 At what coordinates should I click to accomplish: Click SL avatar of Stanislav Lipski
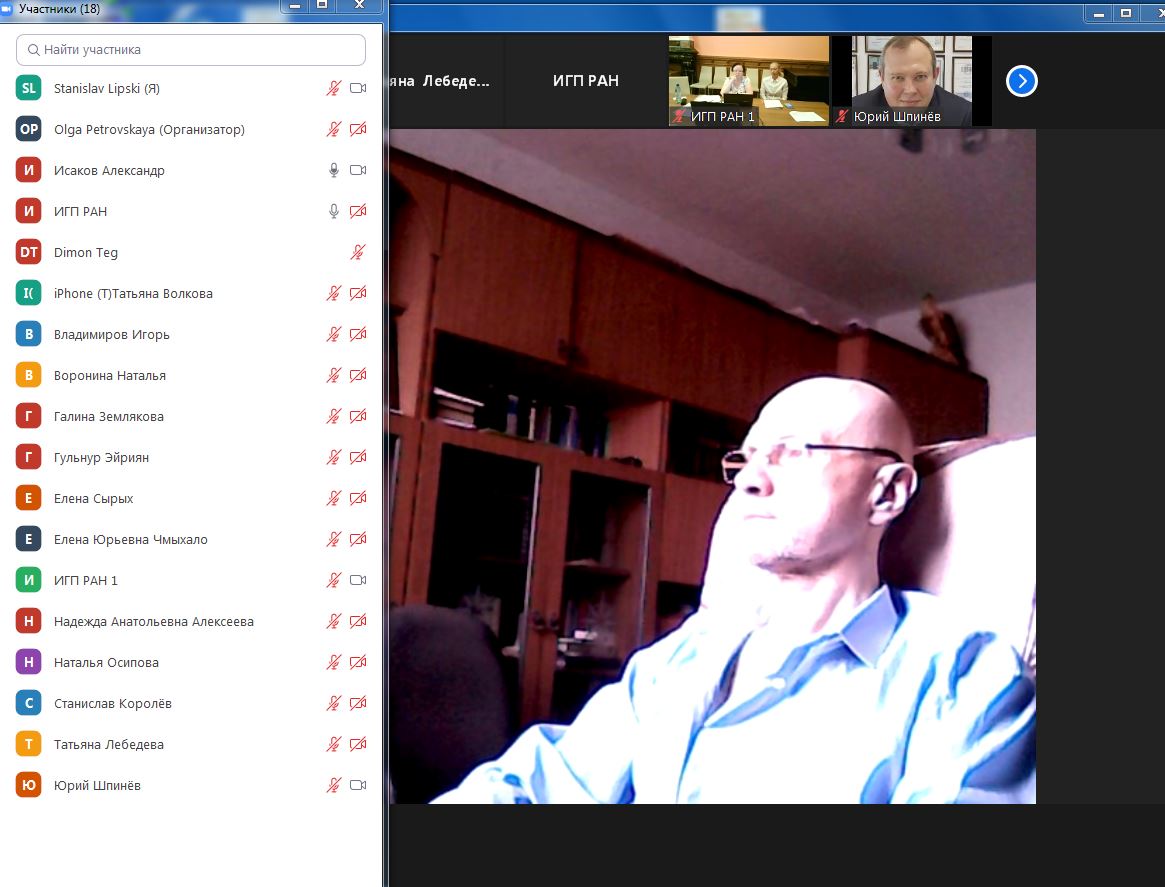coord(28,88)
